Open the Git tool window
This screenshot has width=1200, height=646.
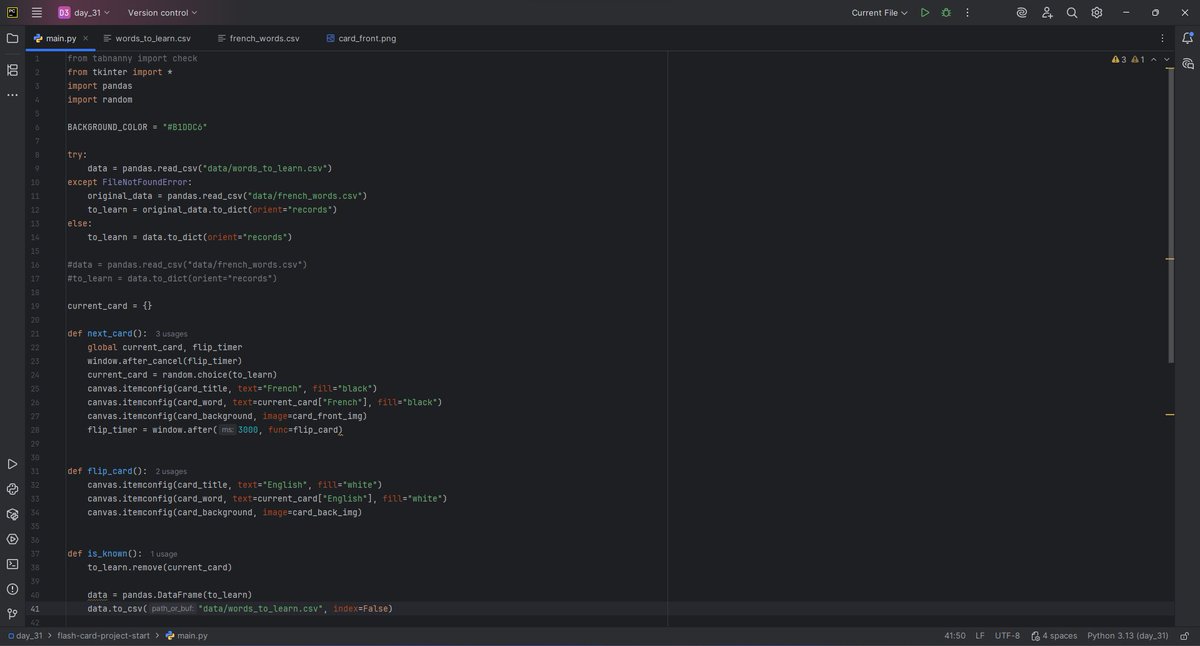tap(12, 614)
